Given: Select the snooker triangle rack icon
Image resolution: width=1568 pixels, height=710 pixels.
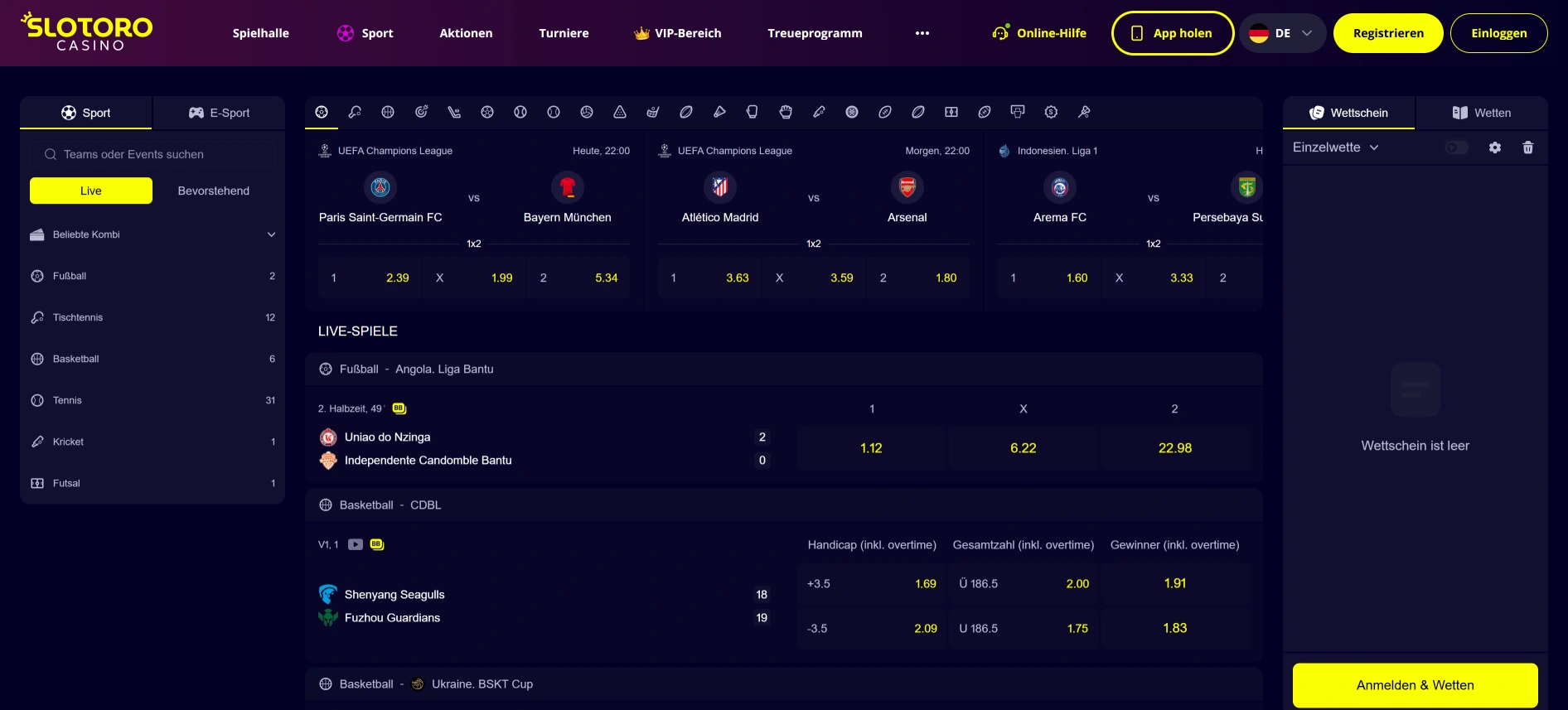Looking at the screenshot, I should point(620,112).
